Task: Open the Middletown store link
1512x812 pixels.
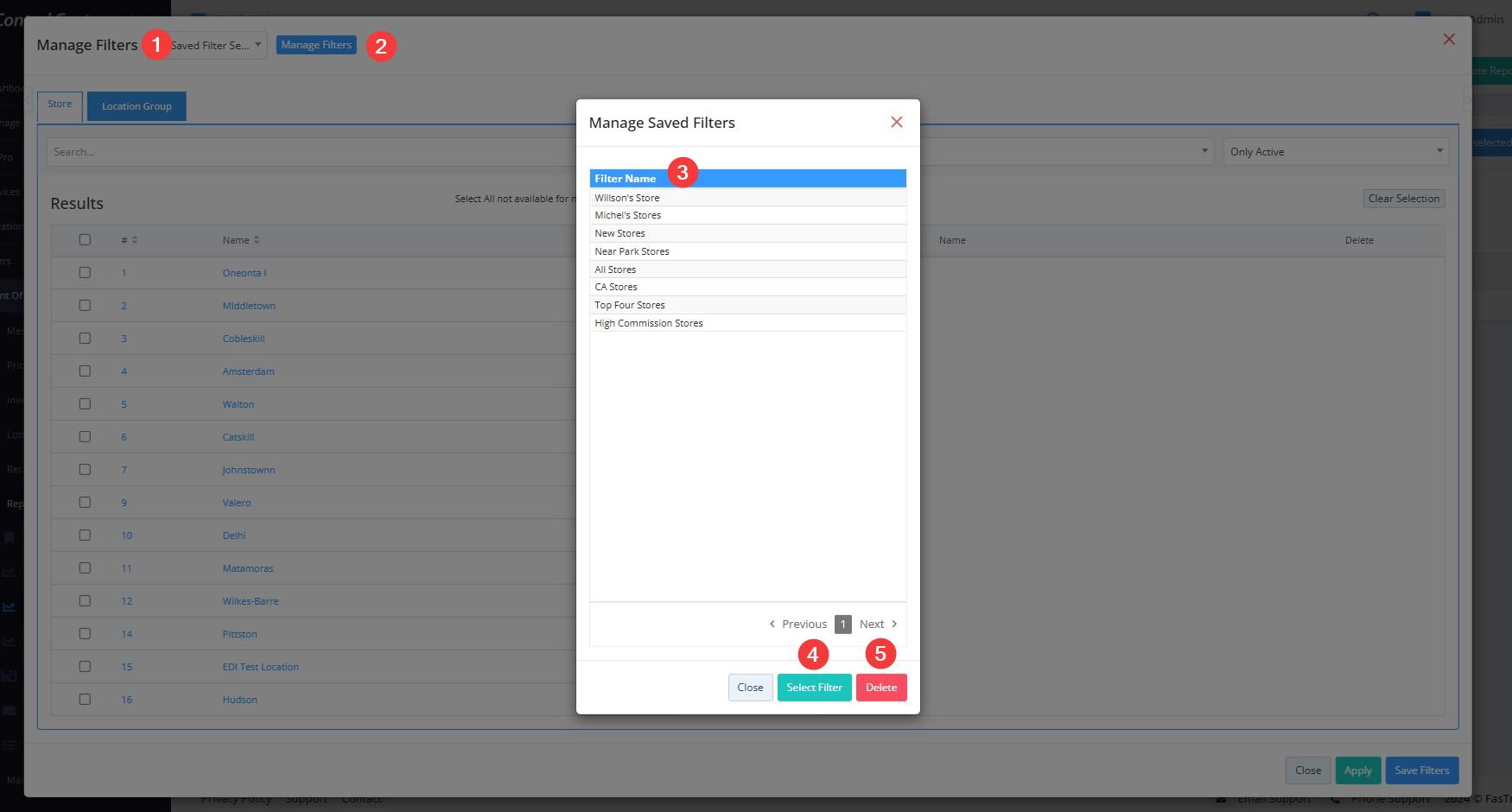Action: pos(249,306)
